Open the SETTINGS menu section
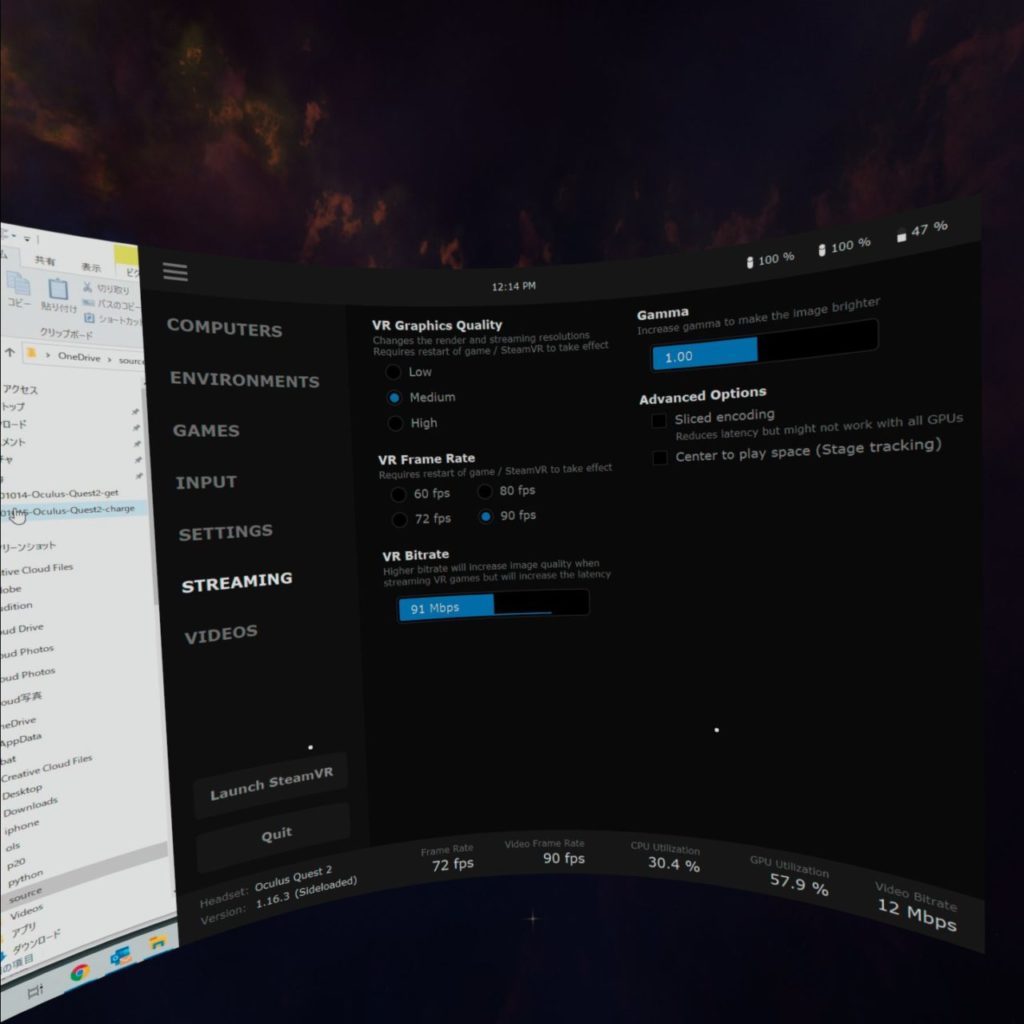The height and width of the screenshot is (1024, 1024). click(226, 532)
